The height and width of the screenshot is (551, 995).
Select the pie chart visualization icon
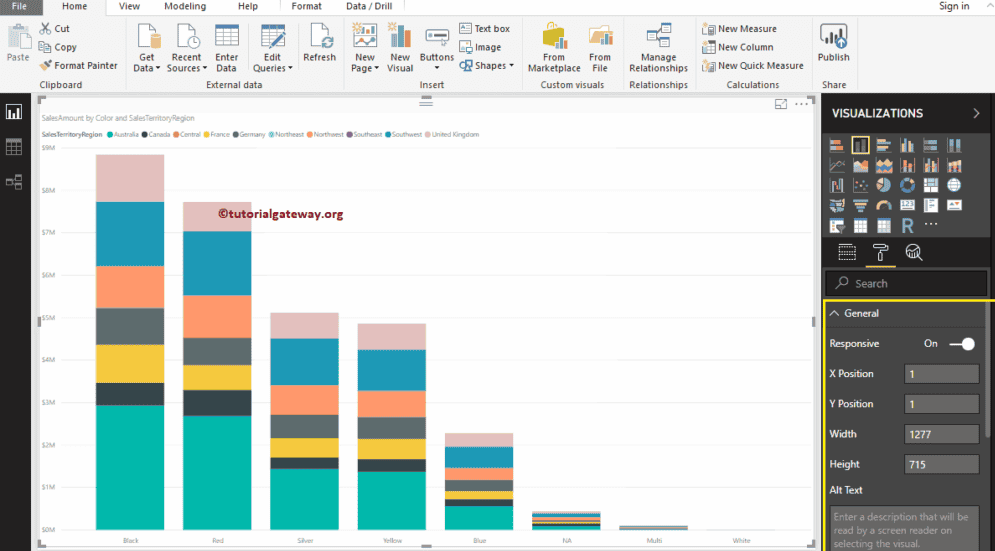pos(883,185)
